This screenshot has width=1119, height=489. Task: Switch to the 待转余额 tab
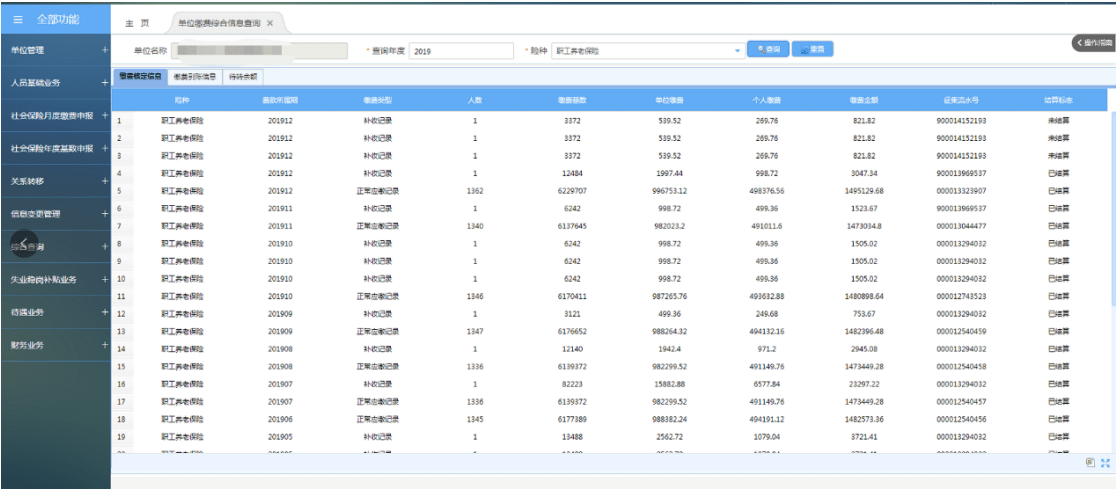pyautogui.click(x=243, y=76)
